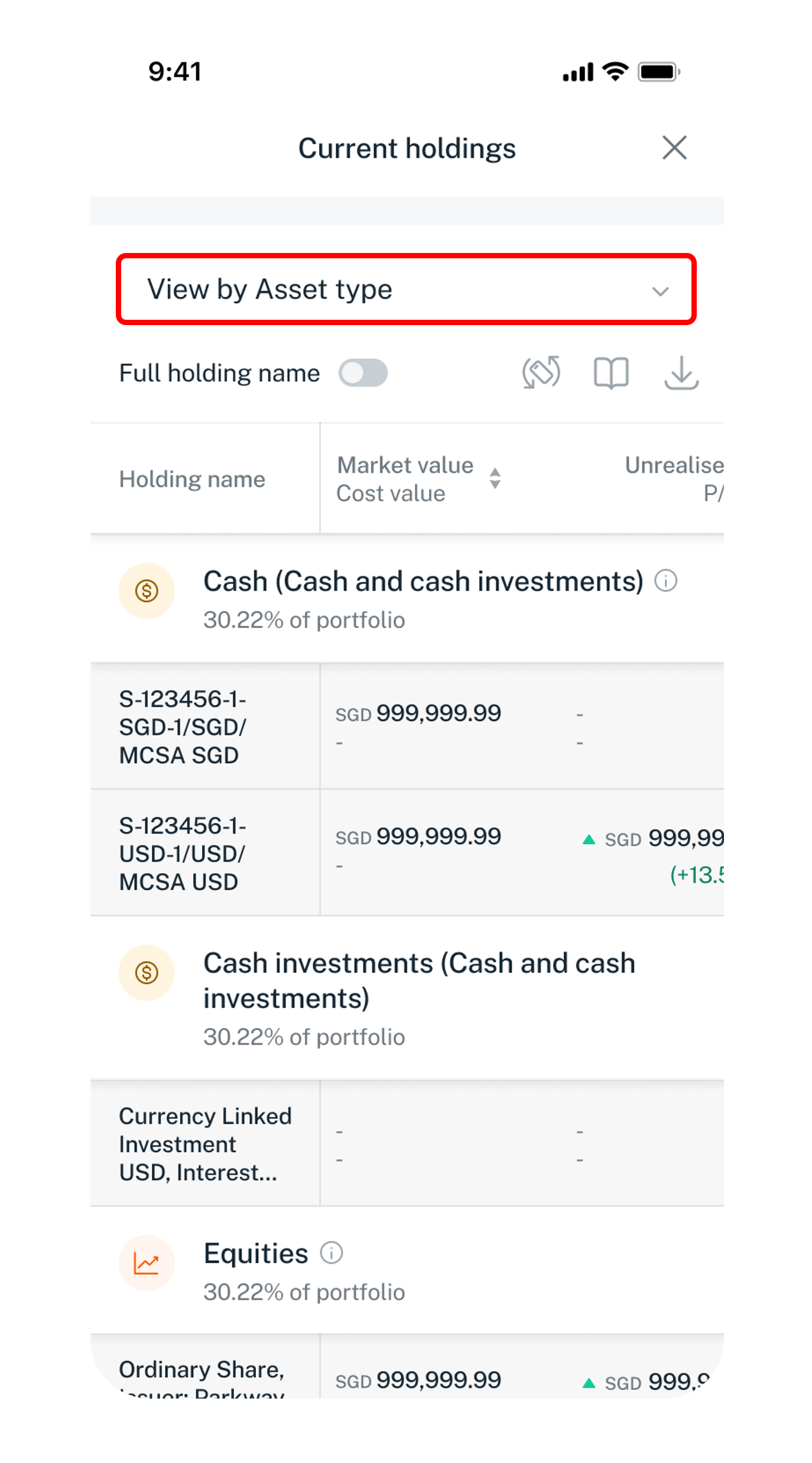This screenshot has width=812, height=1463.
Task: Tap the Cash dollar coin icon
Action: 147,591
